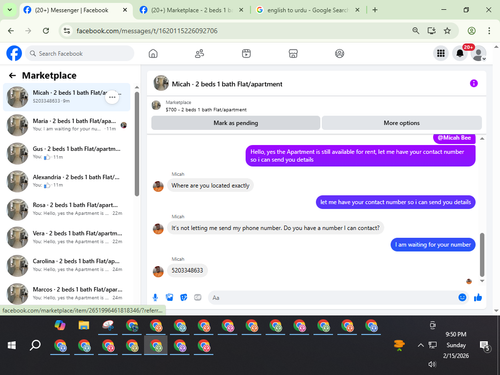
Task: Click the install app icon in address bar
Action: pyautogui.click(x=431, y=31)
